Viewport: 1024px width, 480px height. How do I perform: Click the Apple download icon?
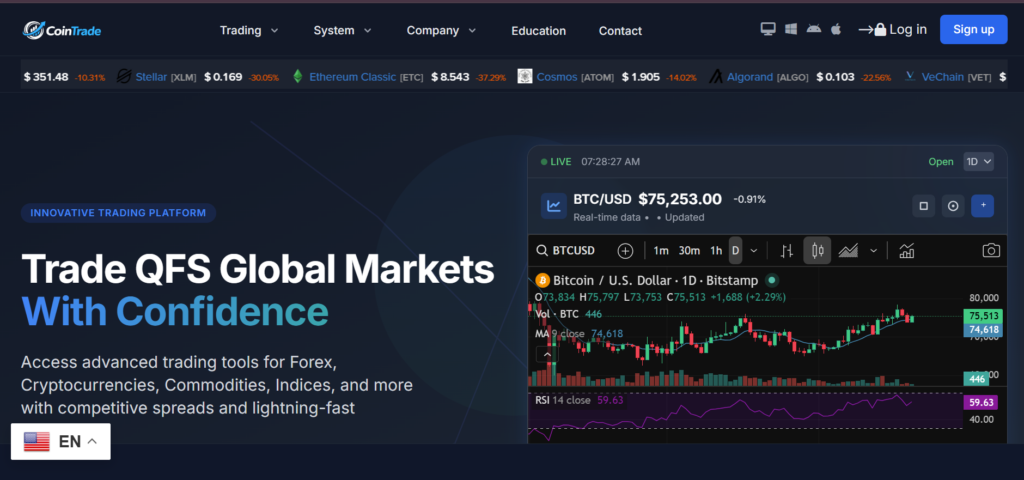[836, 29]
